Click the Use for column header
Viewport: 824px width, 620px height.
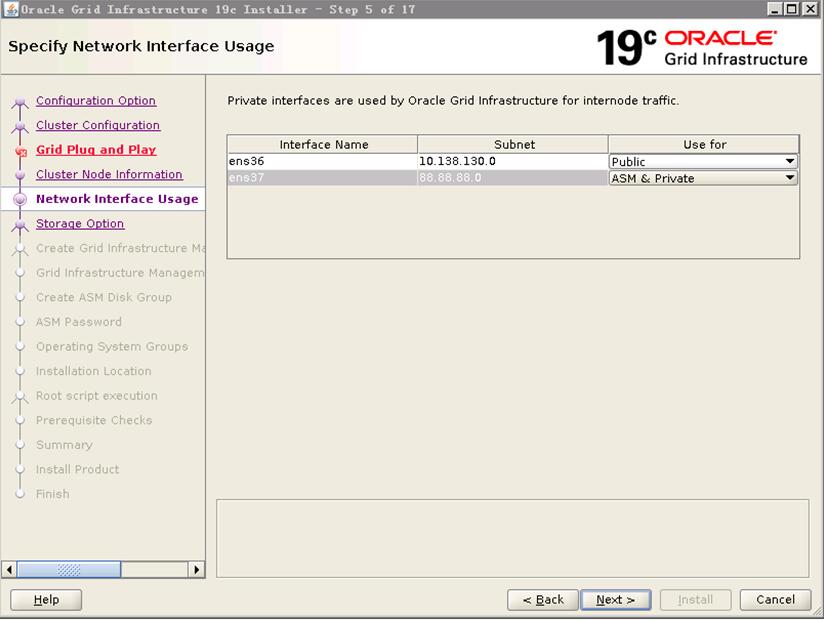(704, 144)
